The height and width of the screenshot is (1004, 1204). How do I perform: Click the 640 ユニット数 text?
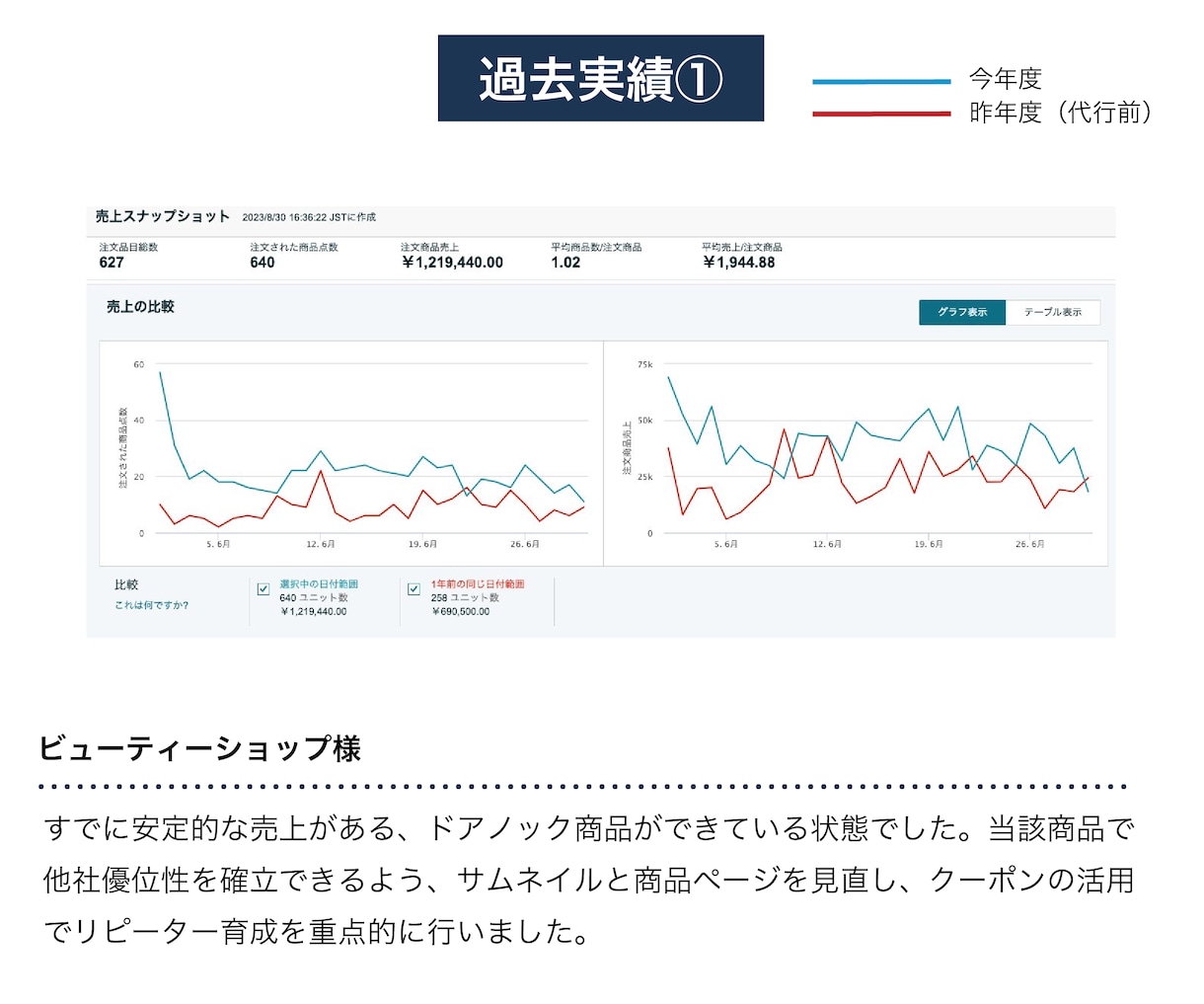click(x=314, y=597)
